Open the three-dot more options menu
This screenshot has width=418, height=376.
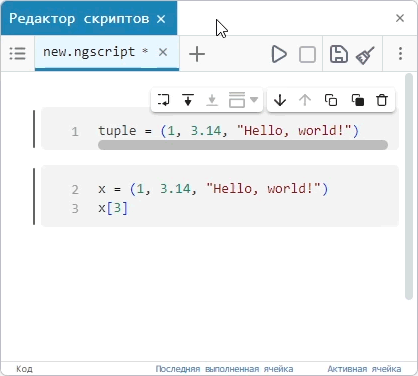coord(400,54)
